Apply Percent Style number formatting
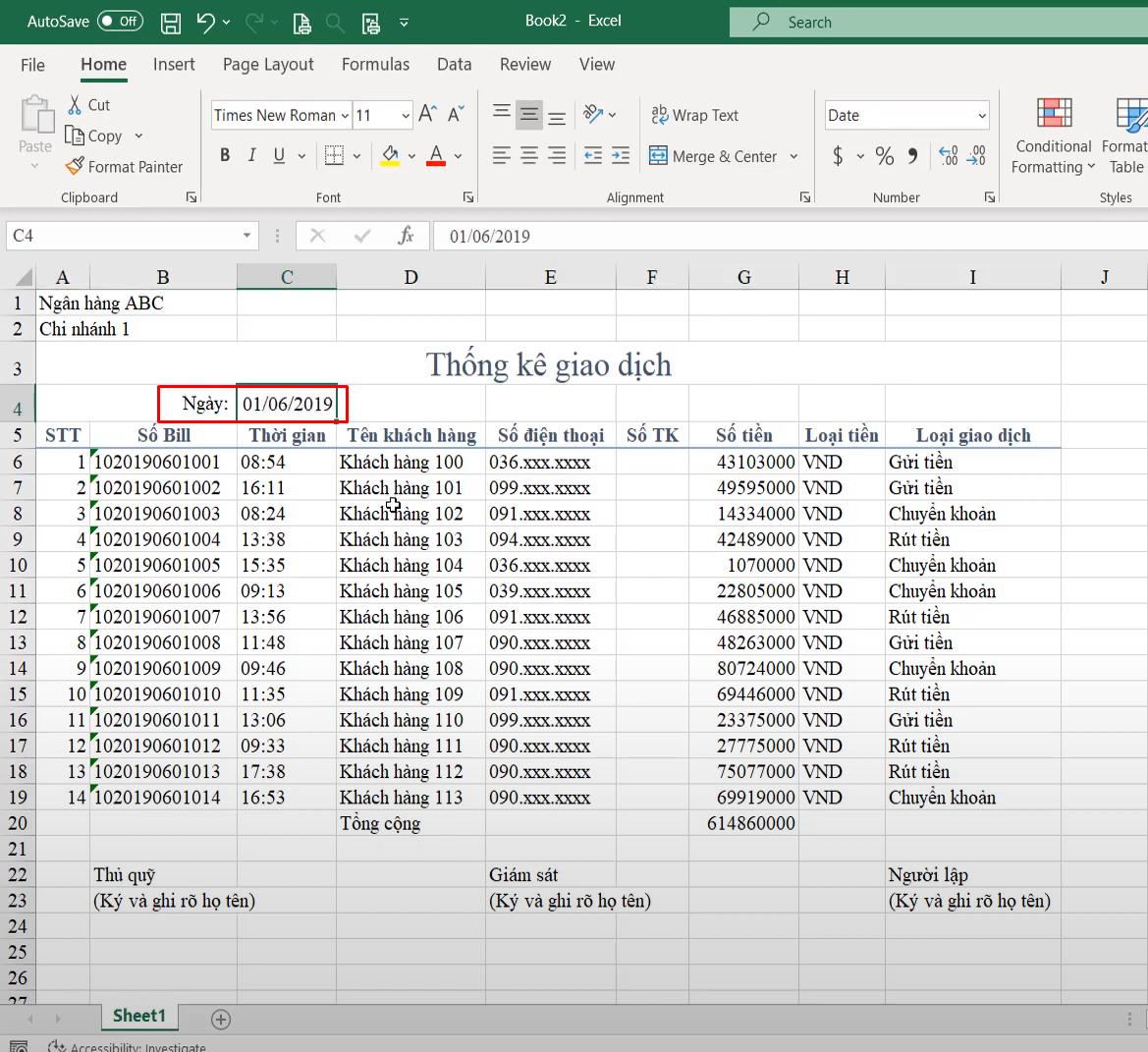Viewport: 1148px width, 1052px height. tap(883, 155)
